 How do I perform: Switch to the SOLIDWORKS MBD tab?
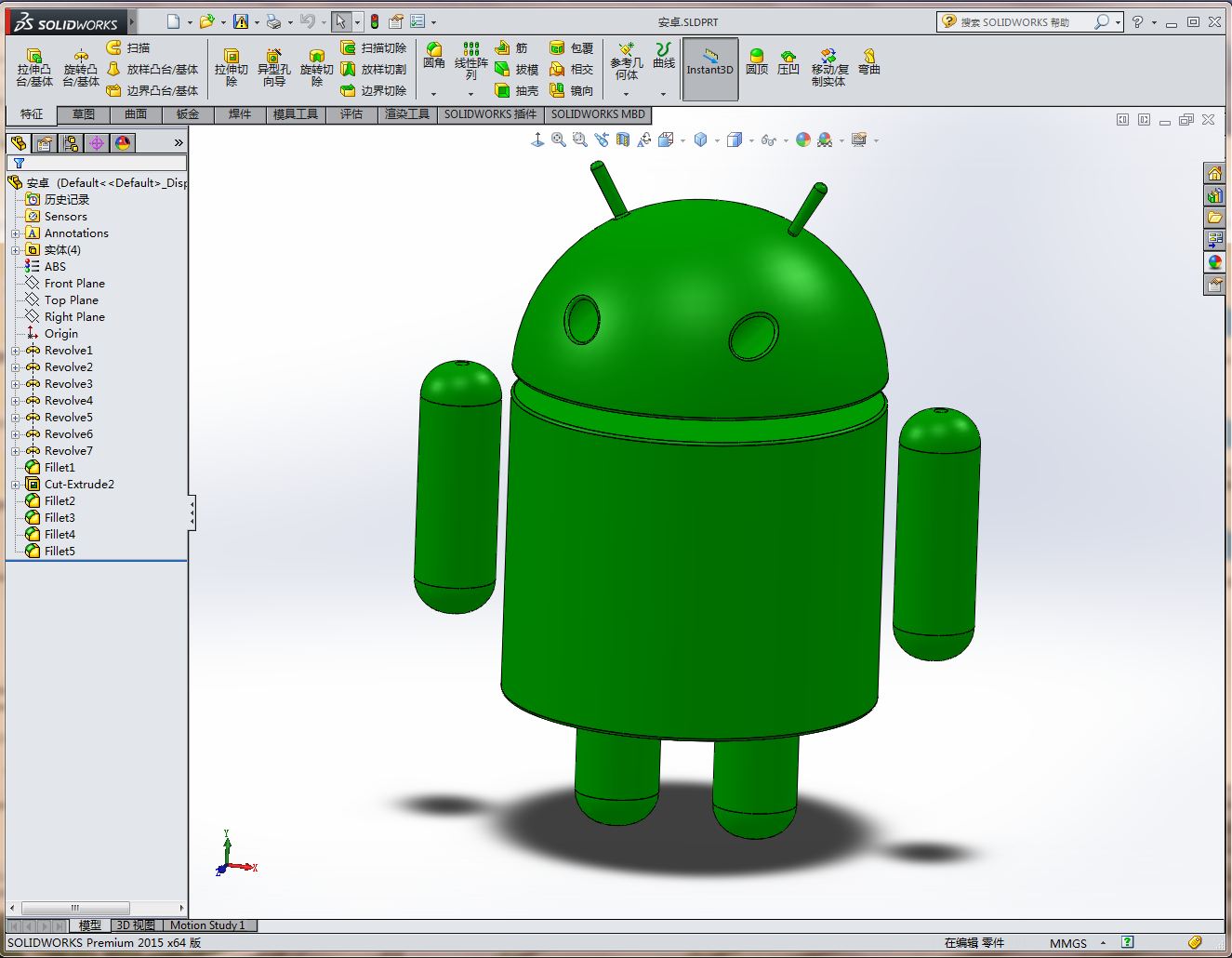pyautogui.click(x=598, y=114)
